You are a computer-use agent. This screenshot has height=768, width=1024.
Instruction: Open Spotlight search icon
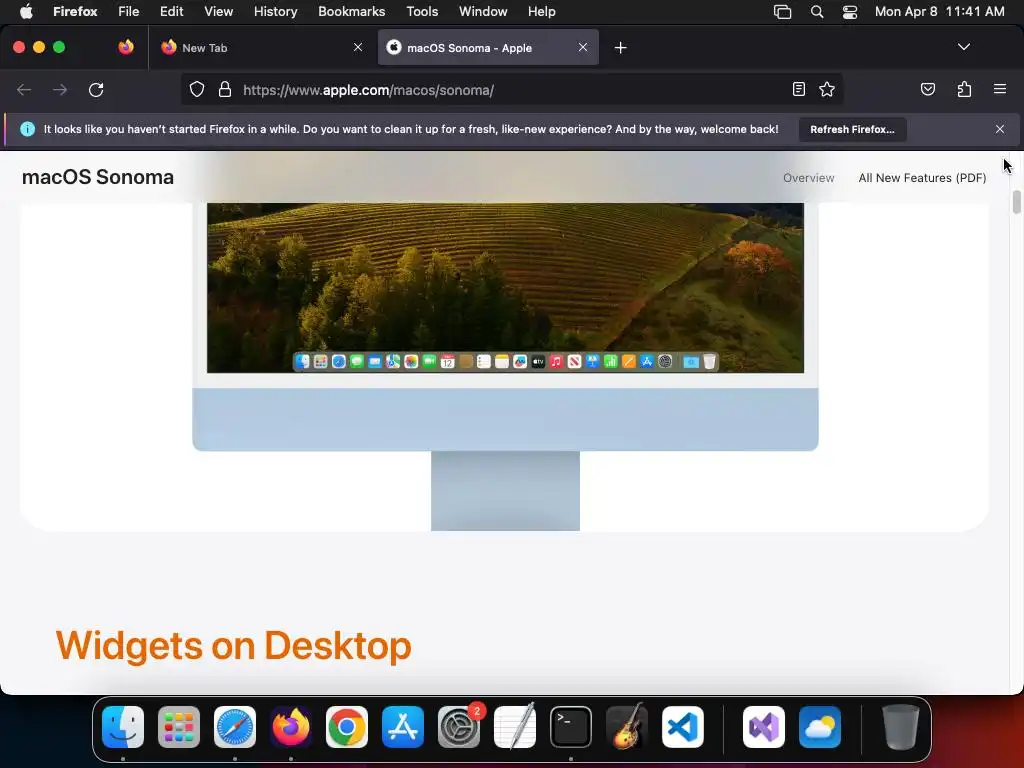[x=816, y=11]
